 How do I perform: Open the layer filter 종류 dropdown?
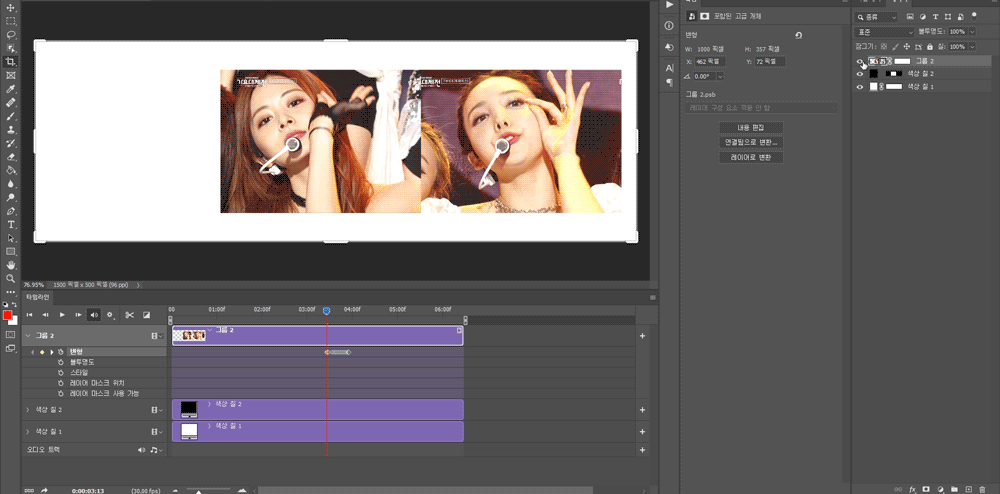tap(876, 17)
